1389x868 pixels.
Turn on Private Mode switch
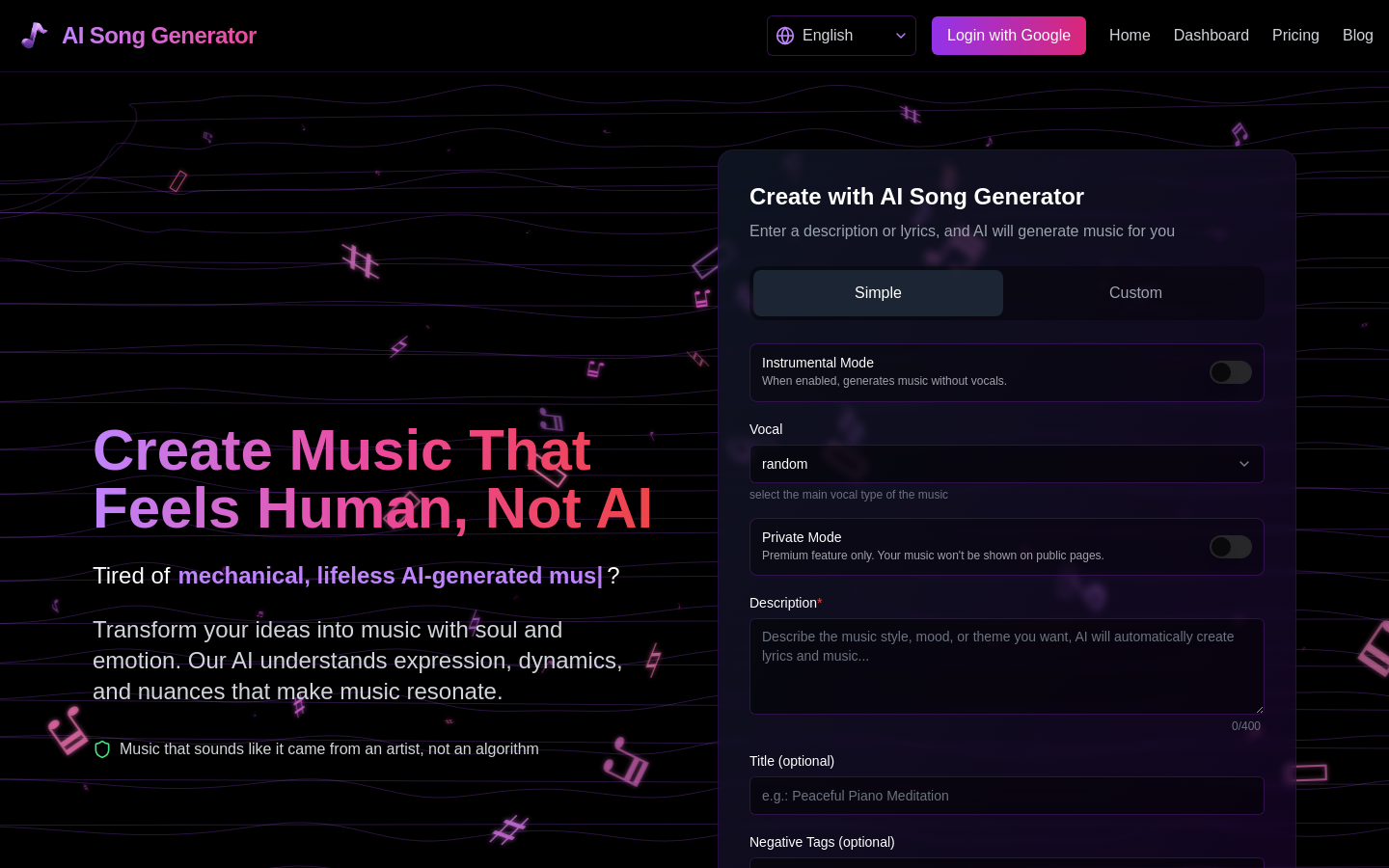pos(1231,547)
